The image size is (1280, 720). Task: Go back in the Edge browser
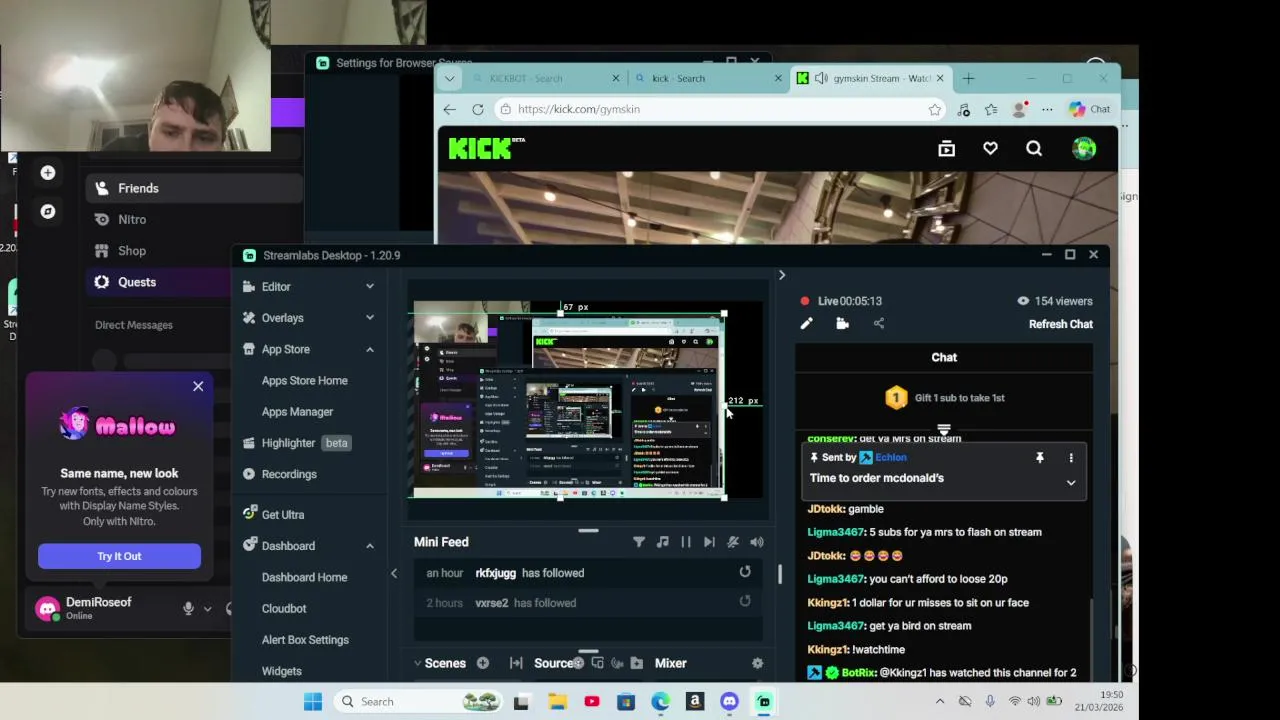pos(449,109)
